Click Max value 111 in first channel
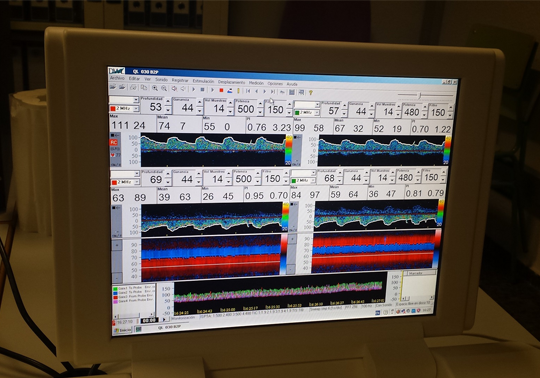This screenshot has width=540, height=378. point(120,125)
